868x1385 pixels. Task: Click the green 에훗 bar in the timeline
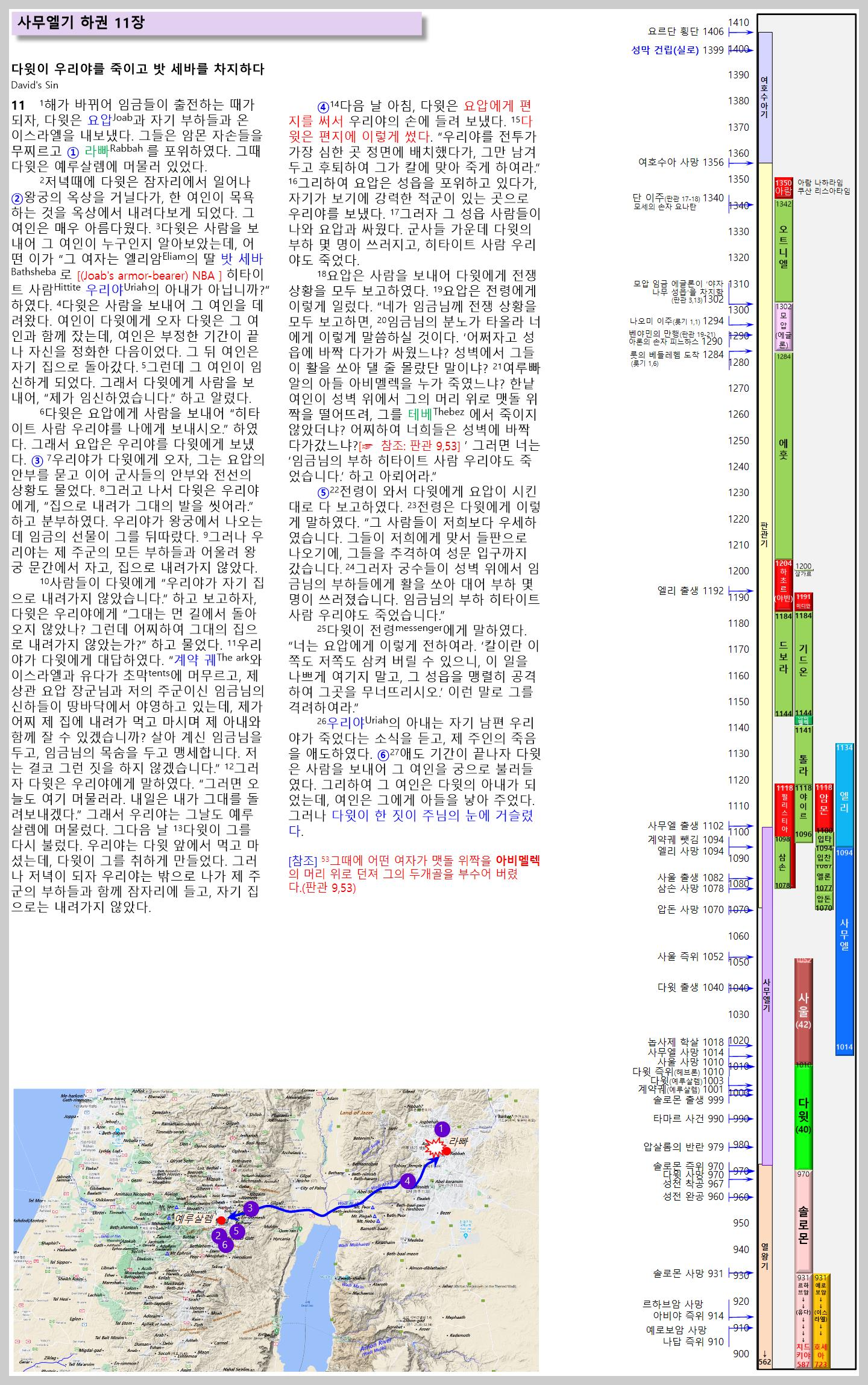pos(784,456)
